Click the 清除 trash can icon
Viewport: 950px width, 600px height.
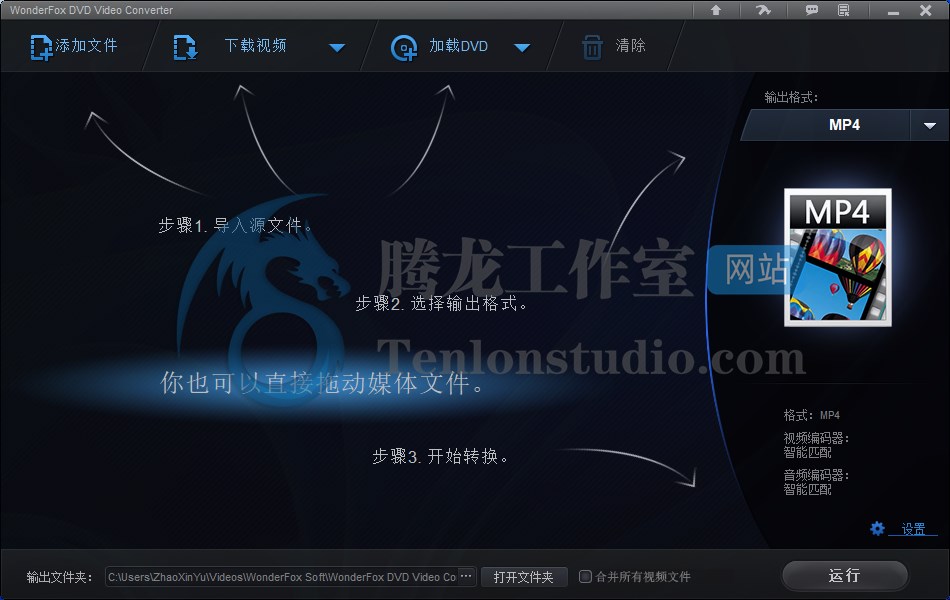click(592, 47)
